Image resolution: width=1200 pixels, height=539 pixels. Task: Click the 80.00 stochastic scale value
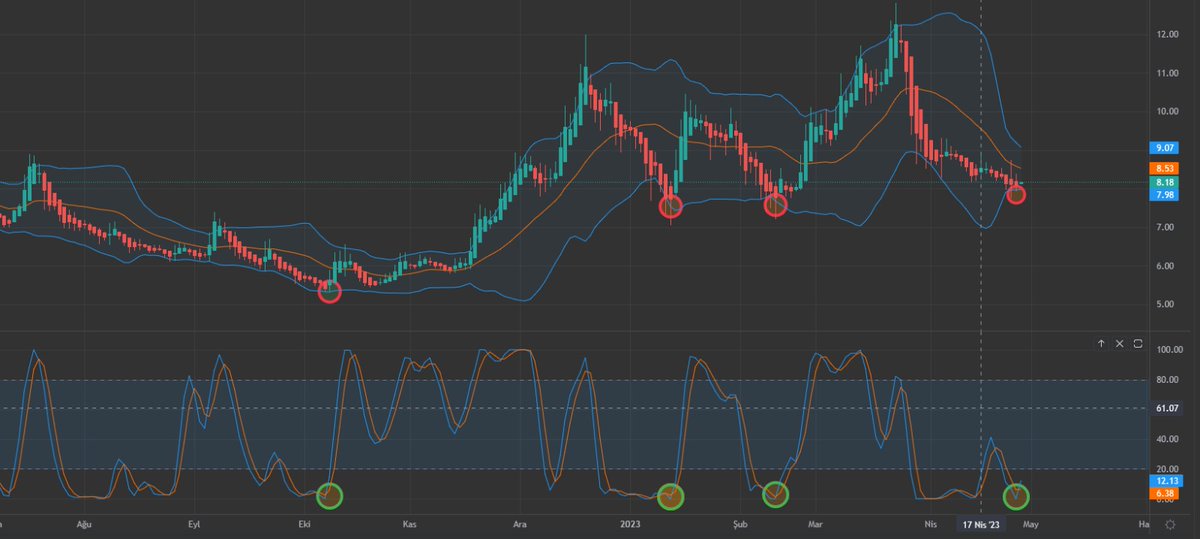tap(1169, 380)
